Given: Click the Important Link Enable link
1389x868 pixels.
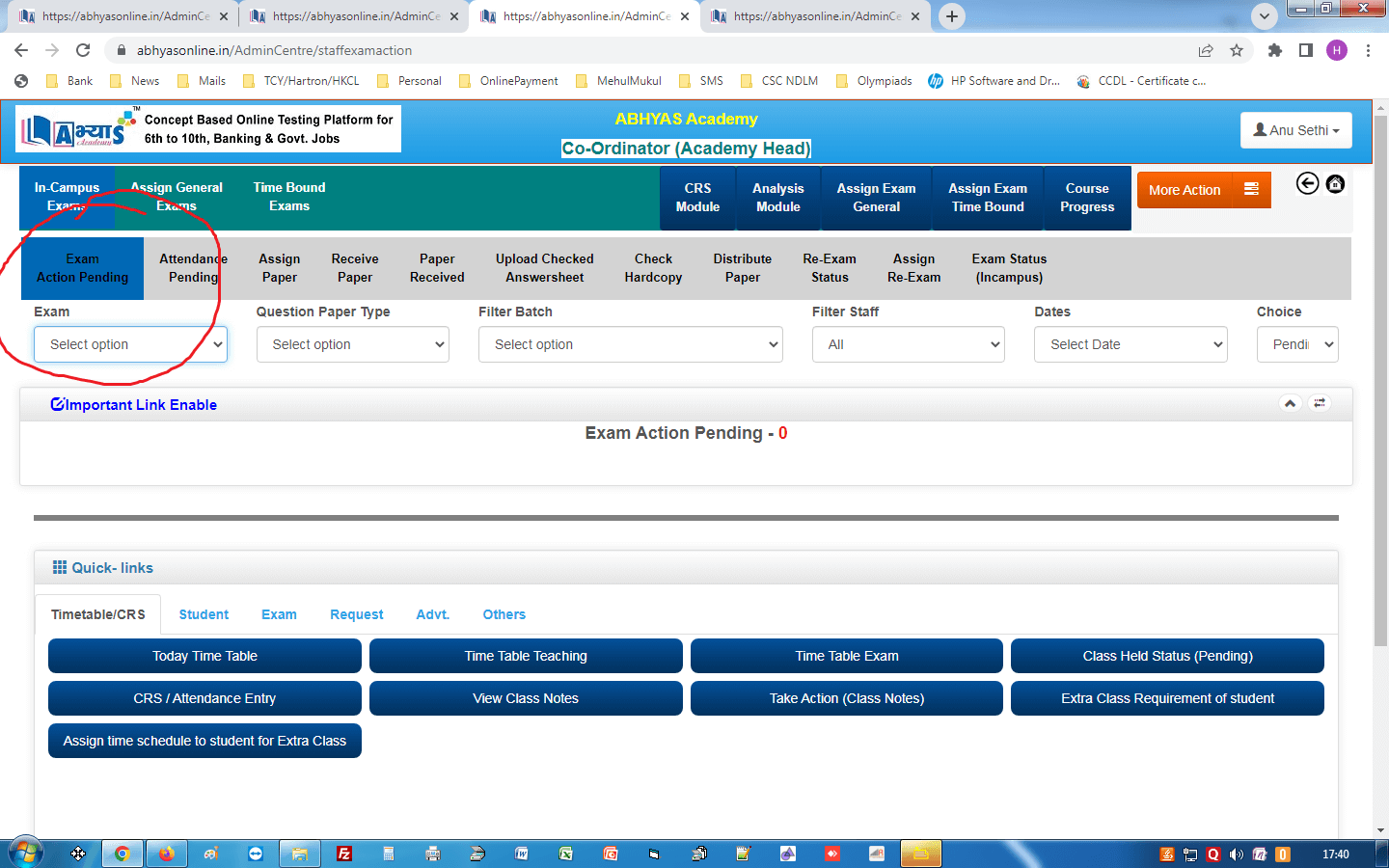Looking at the screenshot, I should pos(134,405).
